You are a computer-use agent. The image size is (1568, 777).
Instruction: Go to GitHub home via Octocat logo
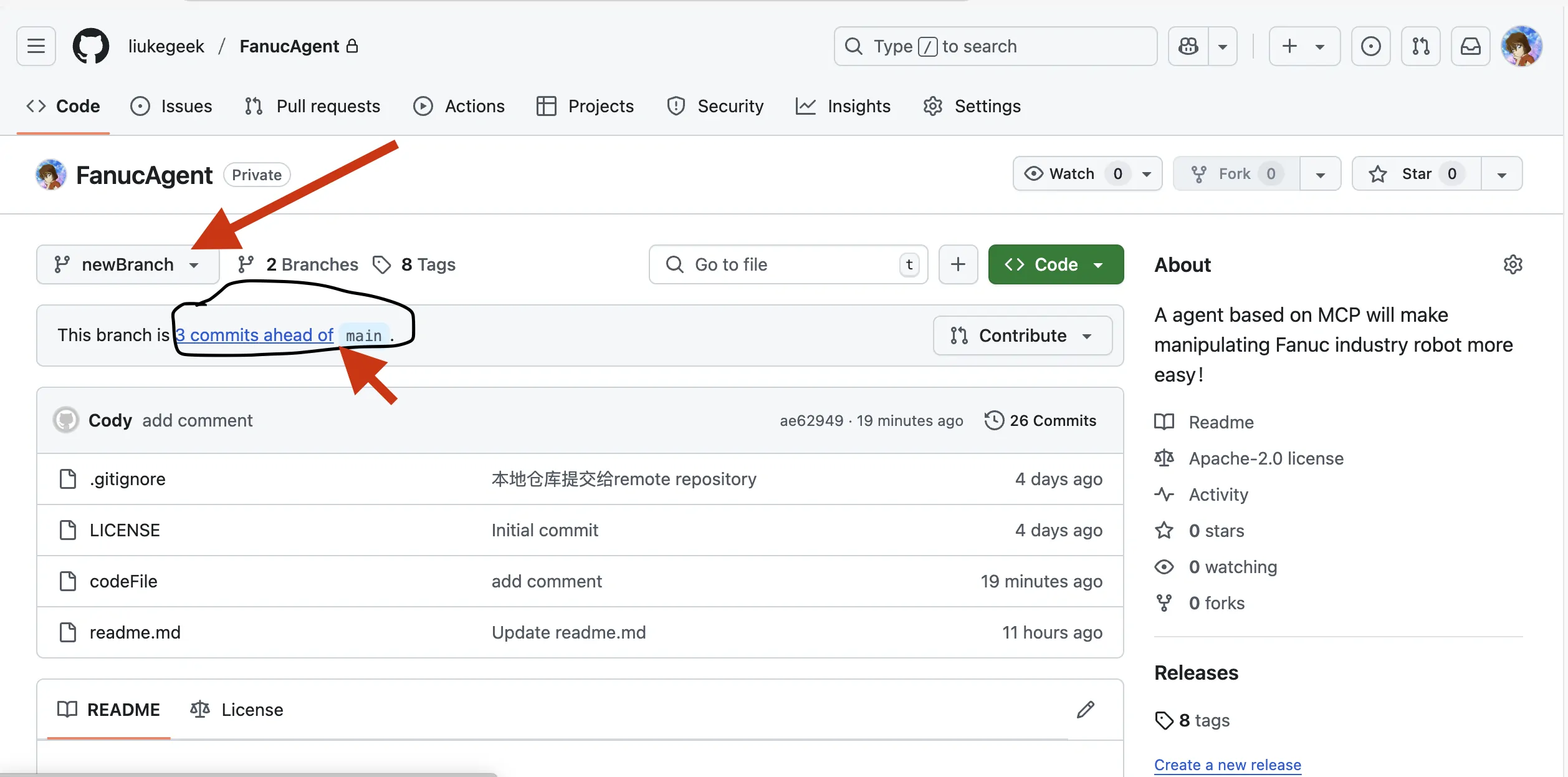point(91,46)
